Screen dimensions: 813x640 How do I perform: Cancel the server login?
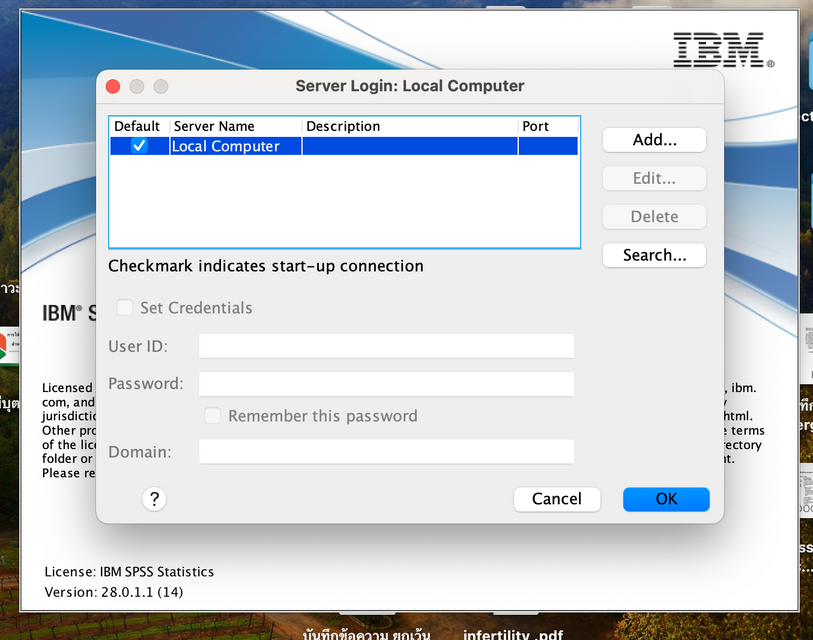tap(557, 499)
